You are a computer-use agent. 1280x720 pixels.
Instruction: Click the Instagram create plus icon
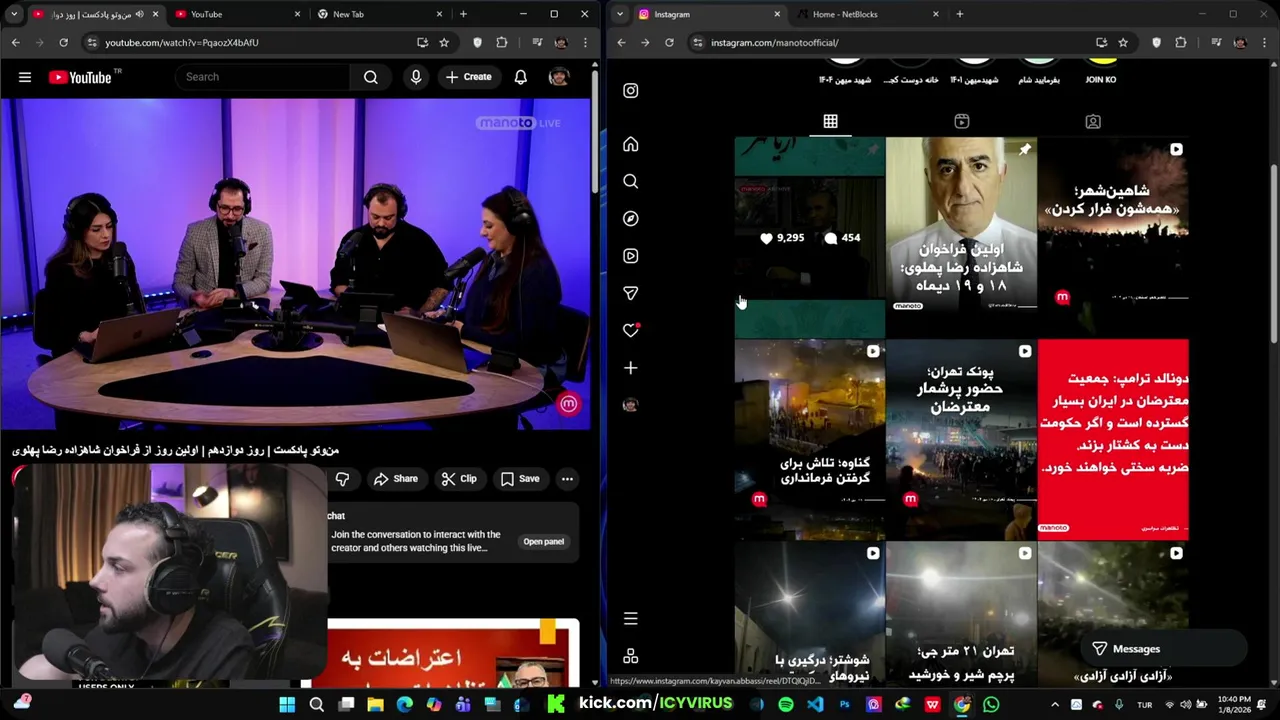coord(630,368)
